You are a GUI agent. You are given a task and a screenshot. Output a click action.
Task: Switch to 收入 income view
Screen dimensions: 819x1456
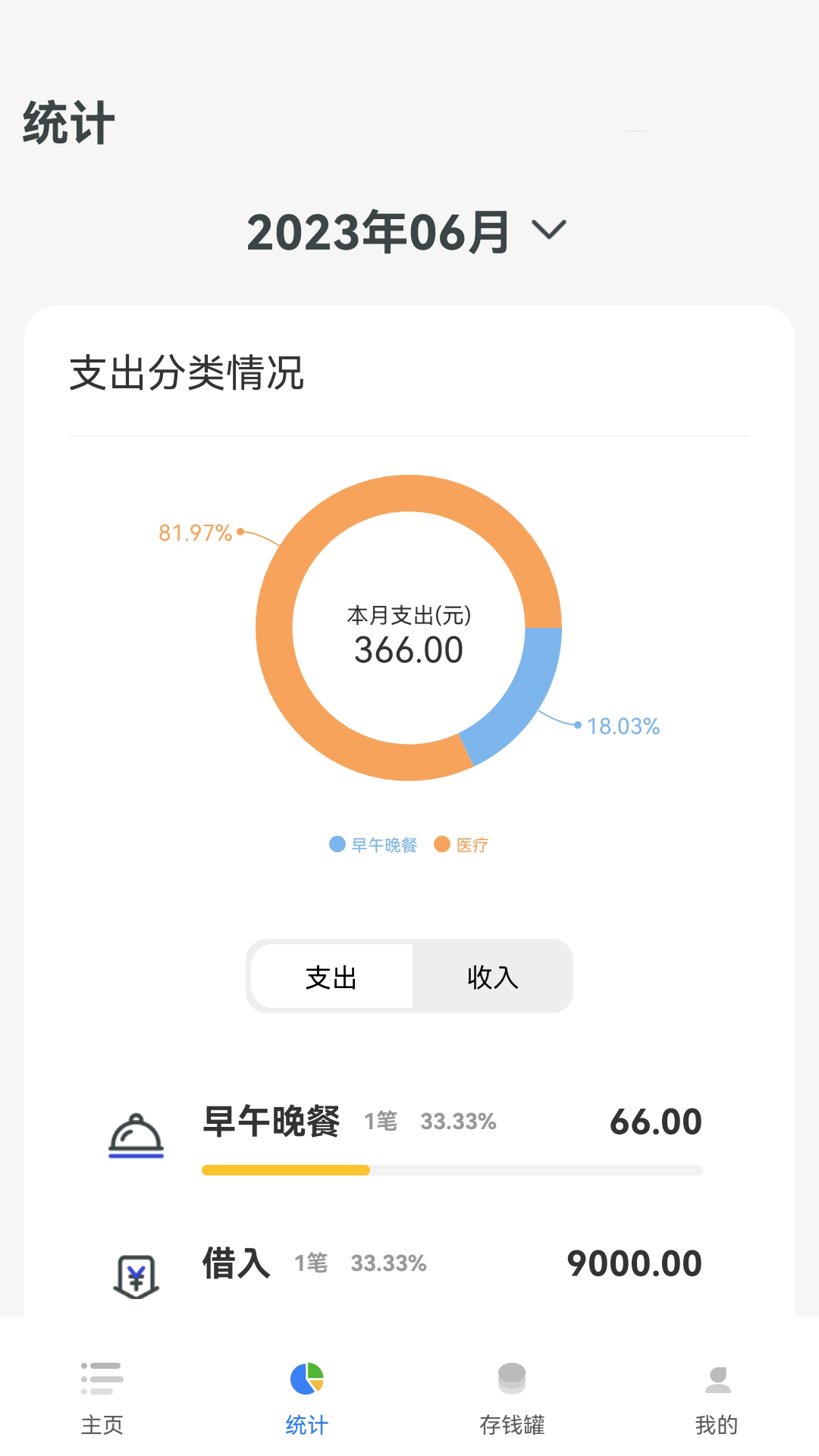[492, 977]
